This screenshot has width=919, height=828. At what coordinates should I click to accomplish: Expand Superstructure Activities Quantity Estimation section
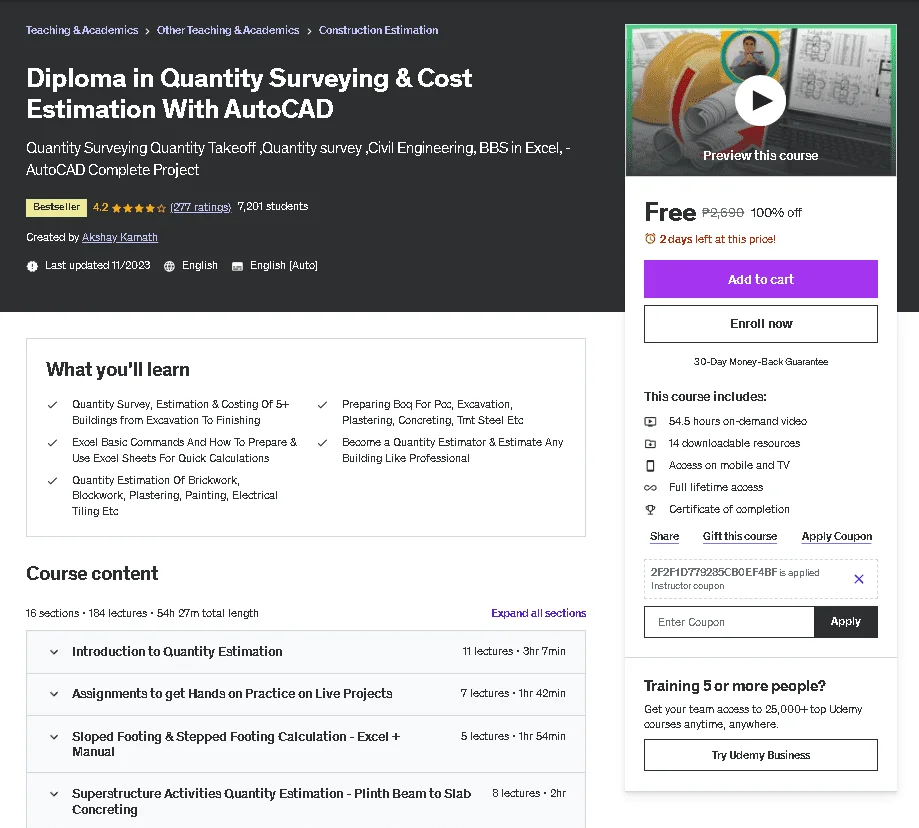(305, 800)
